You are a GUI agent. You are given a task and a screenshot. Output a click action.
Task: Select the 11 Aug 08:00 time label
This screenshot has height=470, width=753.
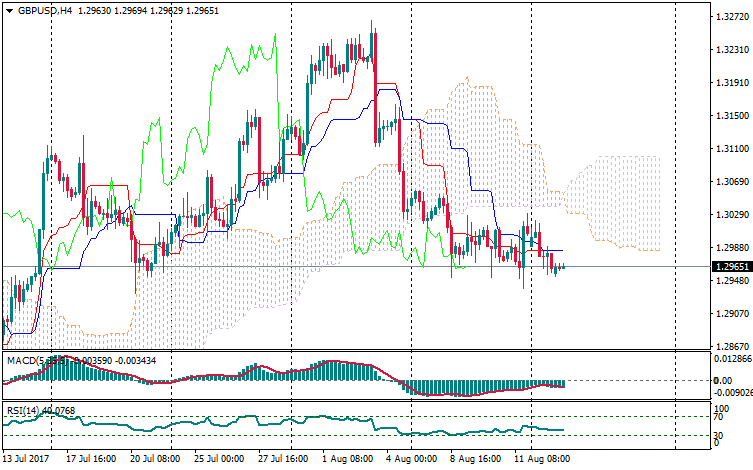(541, 460)
